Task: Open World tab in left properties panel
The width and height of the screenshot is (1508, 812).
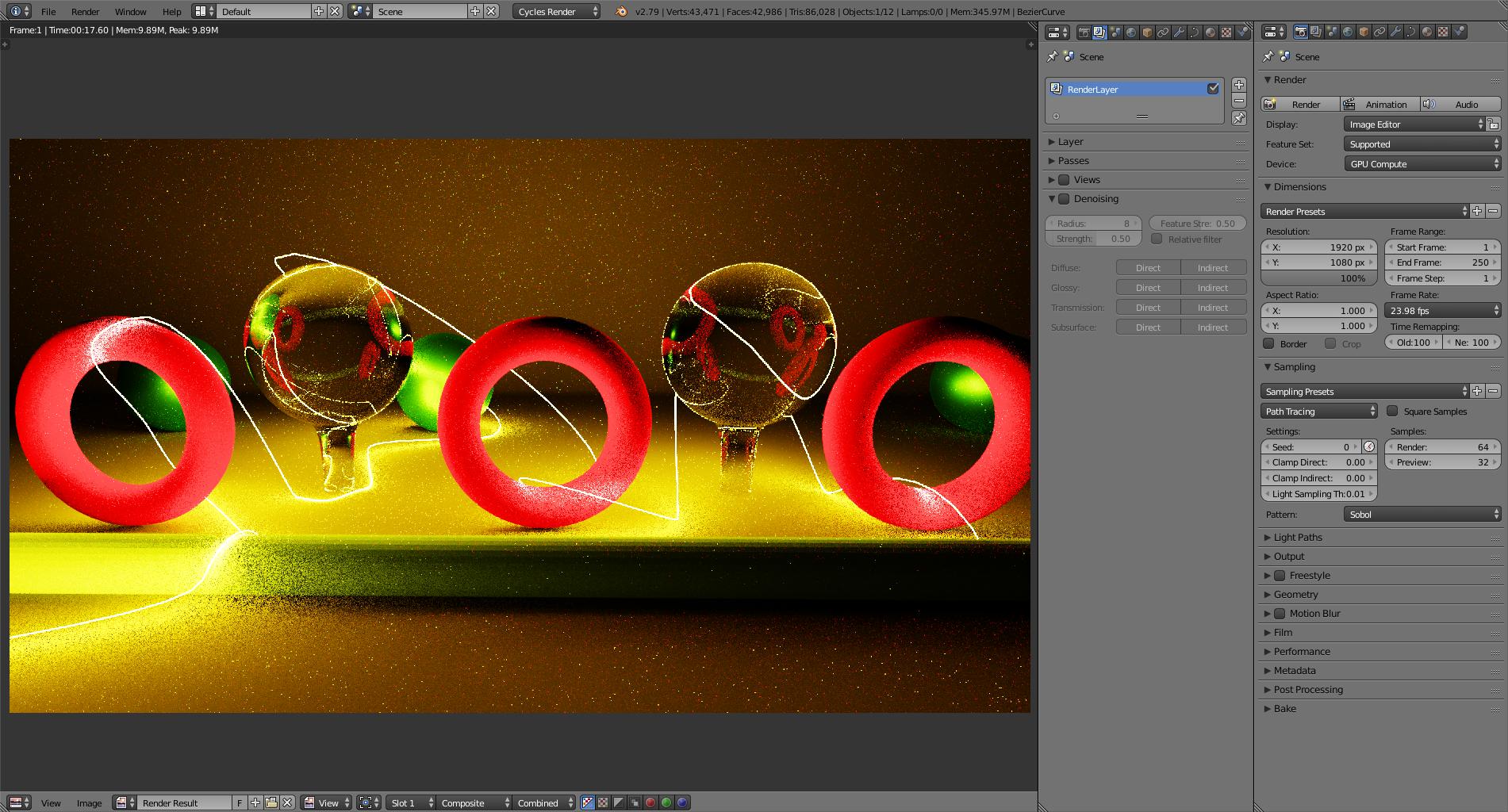Action: click(x=1130, y=33)
